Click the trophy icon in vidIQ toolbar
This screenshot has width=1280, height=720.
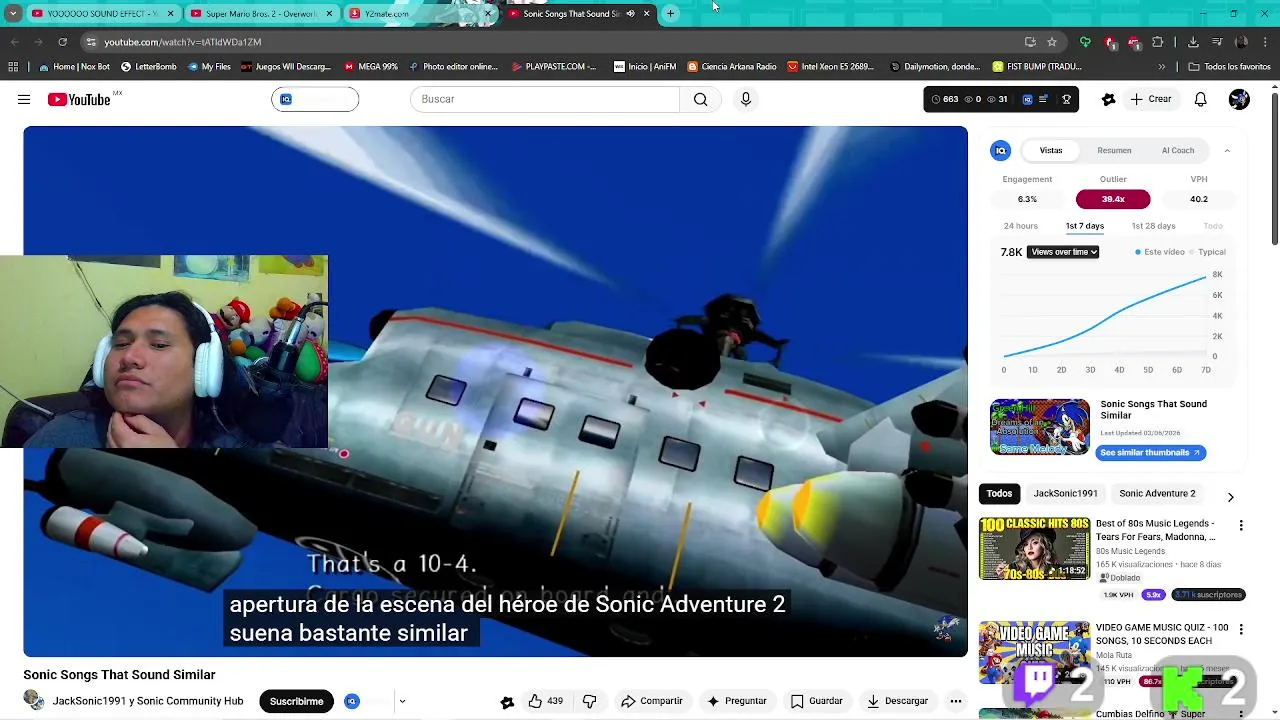point(1067,99)
